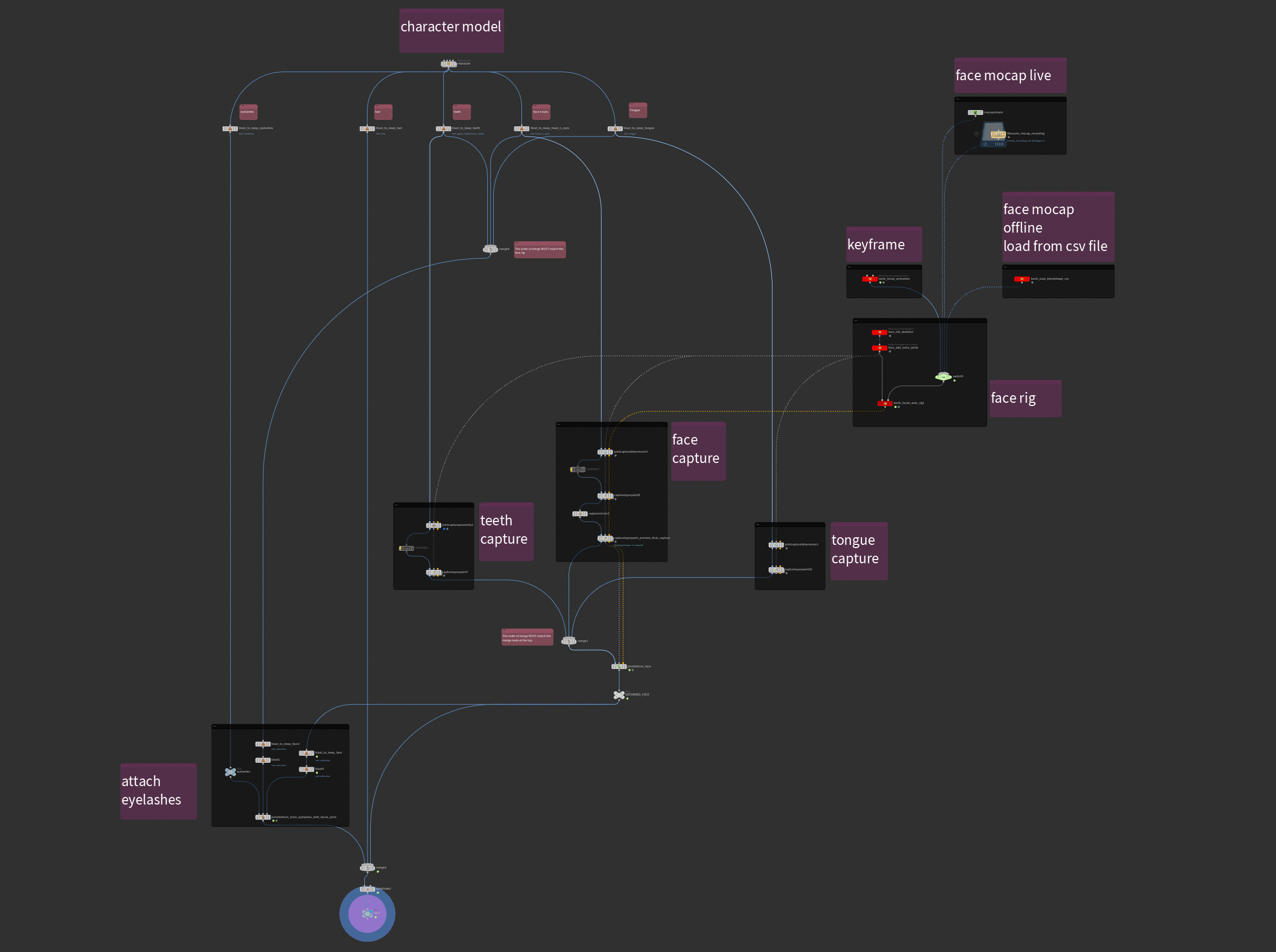This screenshot has height=952, width=1276.
Task: Select the mocapstream node
Action: pos(975,112)
